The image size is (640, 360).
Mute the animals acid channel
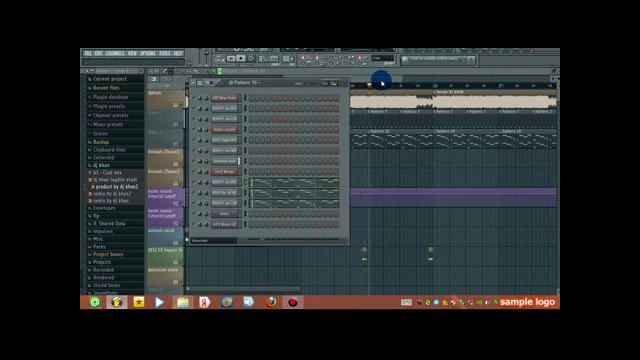[x=194, y=161]
